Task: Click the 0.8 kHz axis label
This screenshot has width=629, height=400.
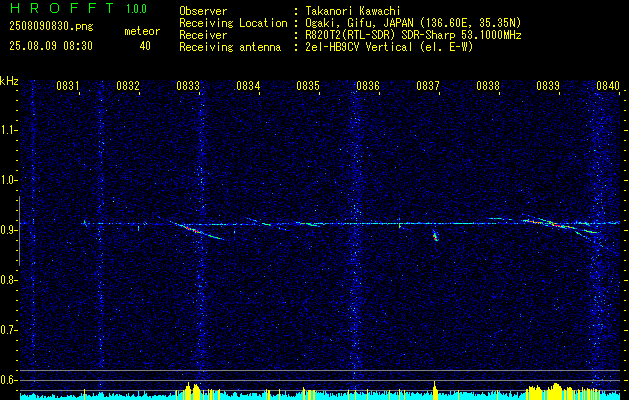Action: click(8, 280)
